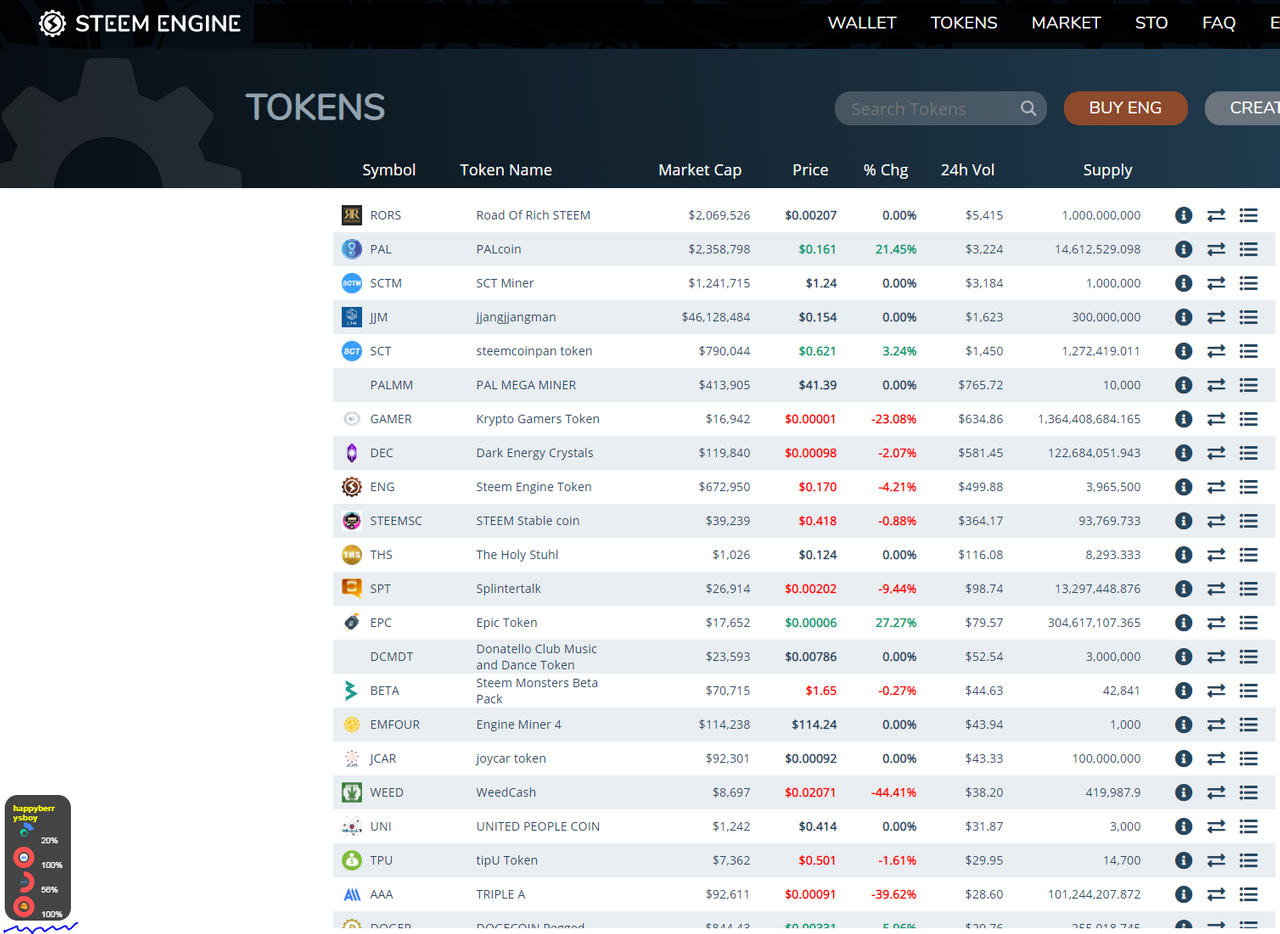Open info for EPC token
This screenshot has height=934, width=1280.
[1183, 623]
